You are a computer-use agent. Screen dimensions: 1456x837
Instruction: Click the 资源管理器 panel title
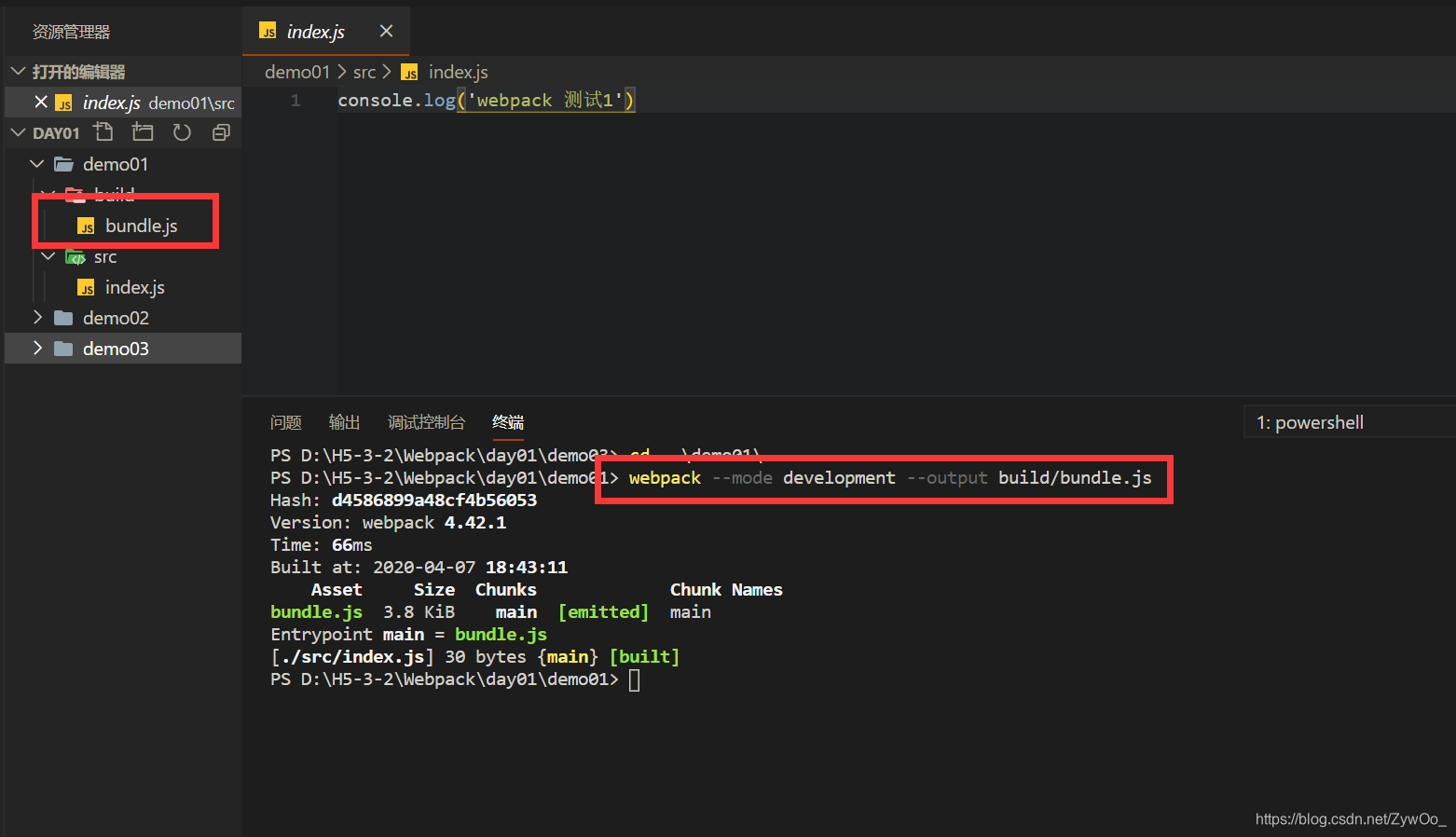tap(71, 32)
